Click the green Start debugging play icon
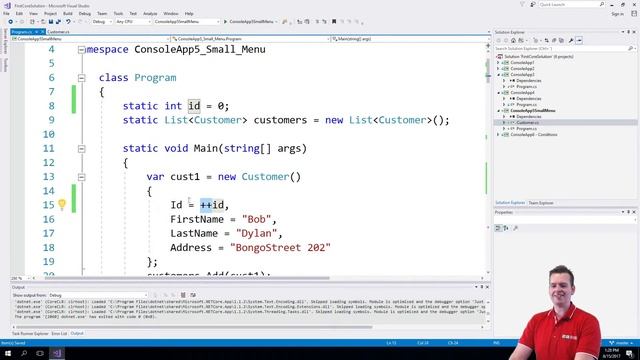640x360 pixels. 225,22
